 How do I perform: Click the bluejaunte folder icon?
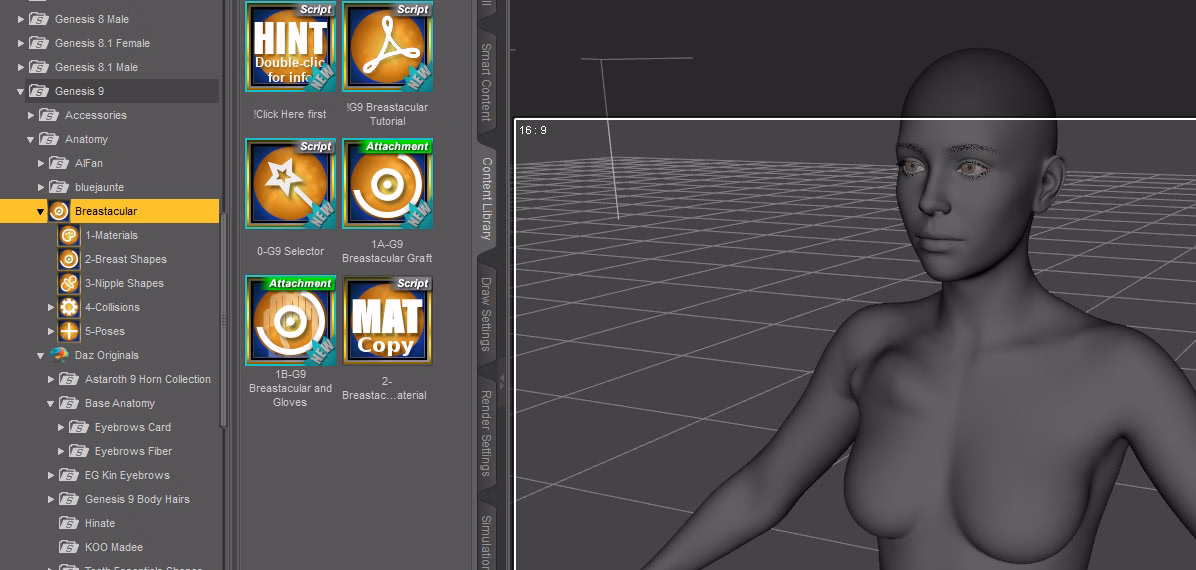(x=59, y=187)
